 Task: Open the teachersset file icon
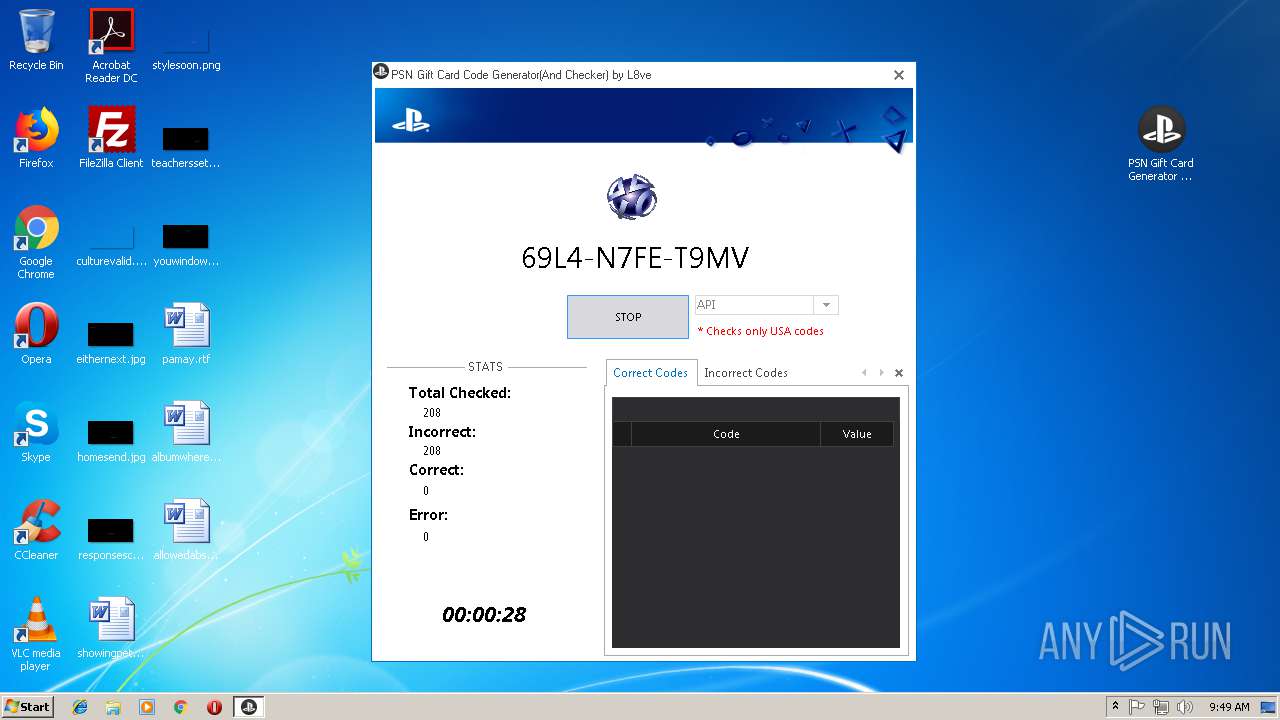(186, 146)
